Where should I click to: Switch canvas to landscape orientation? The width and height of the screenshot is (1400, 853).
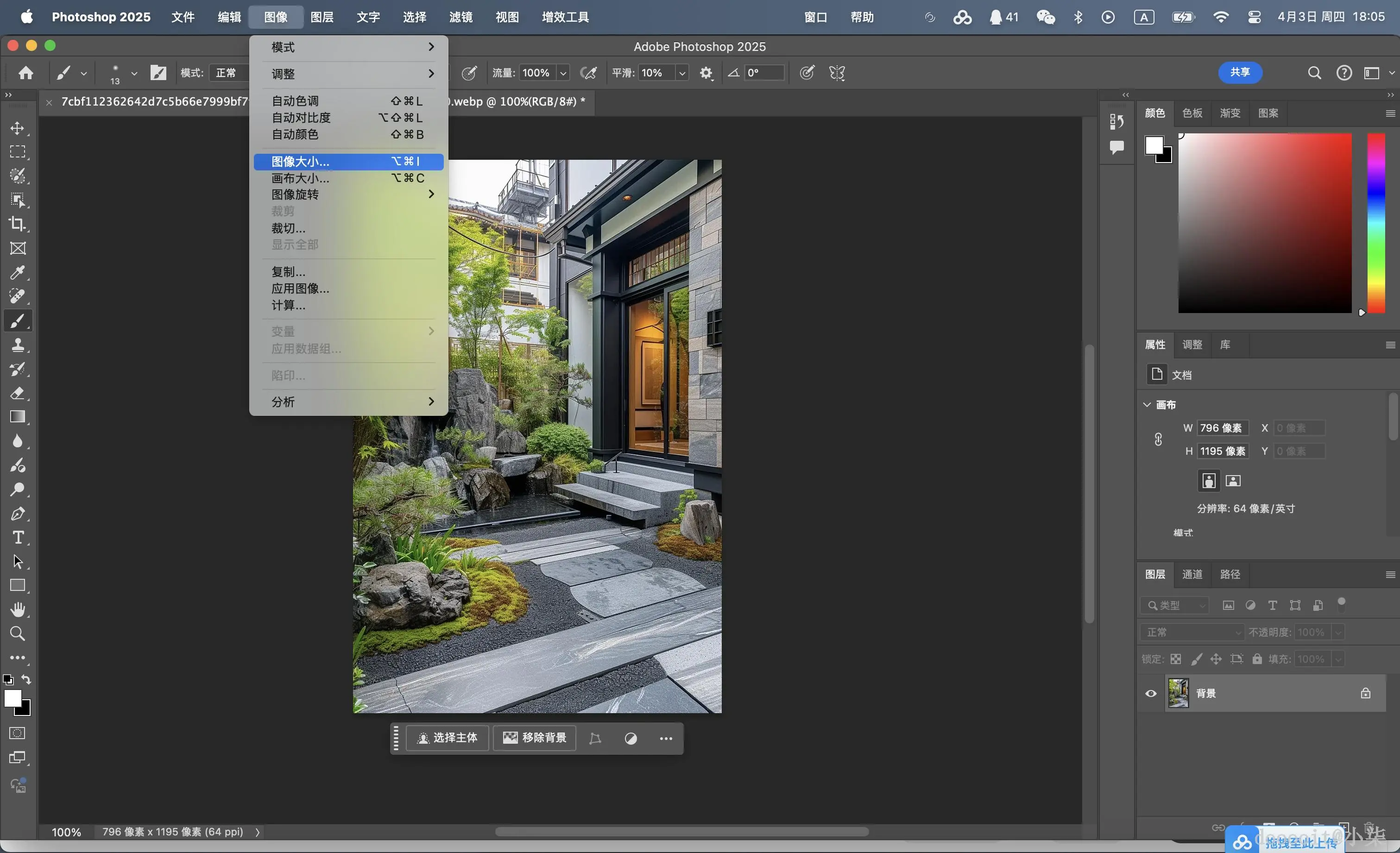(1233, 481)
